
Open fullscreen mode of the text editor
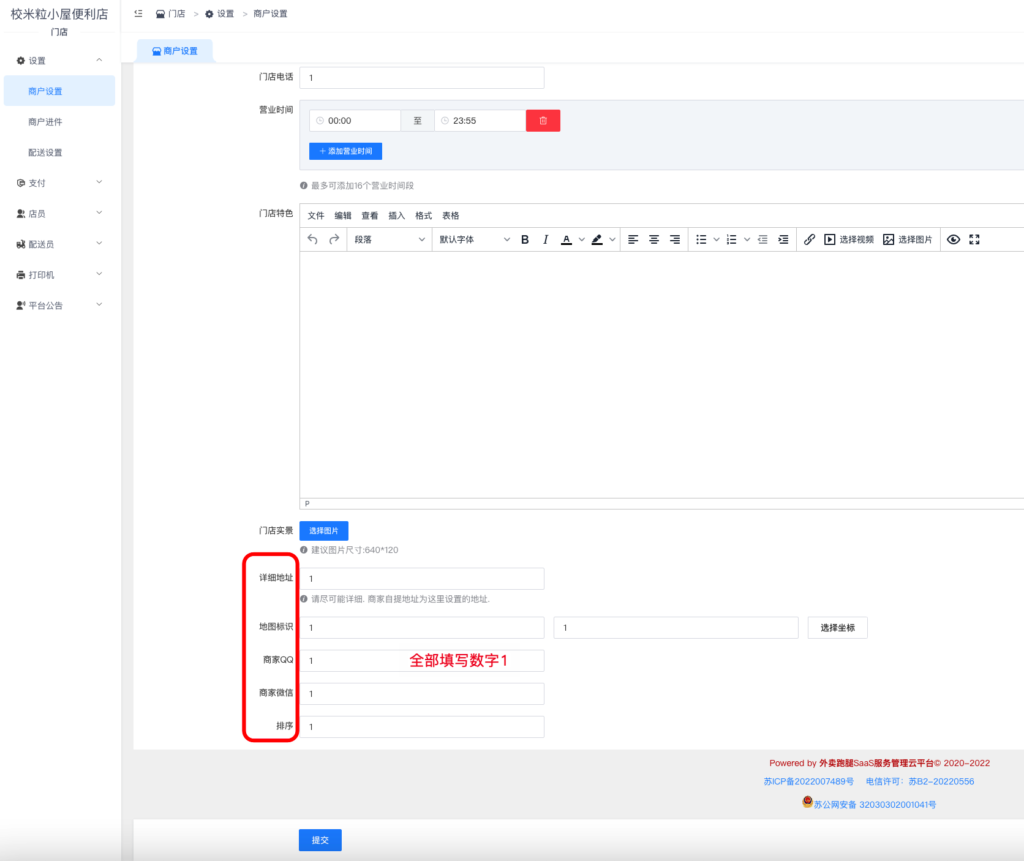[974, 239]
